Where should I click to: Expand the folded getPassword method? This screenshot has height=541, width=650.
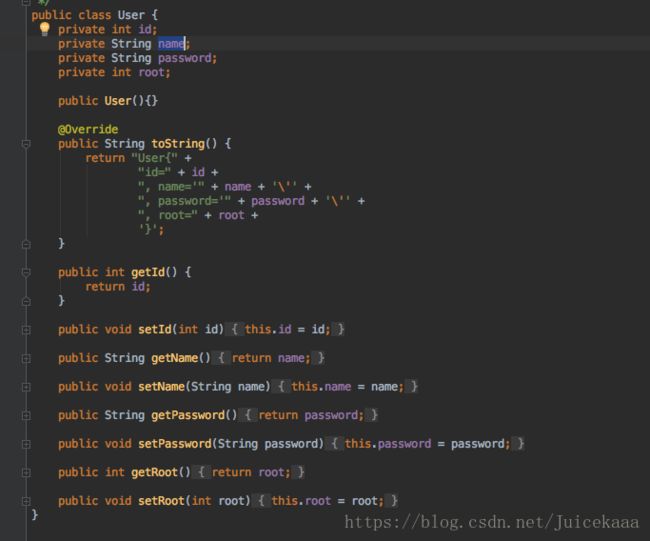pos(26,415)
